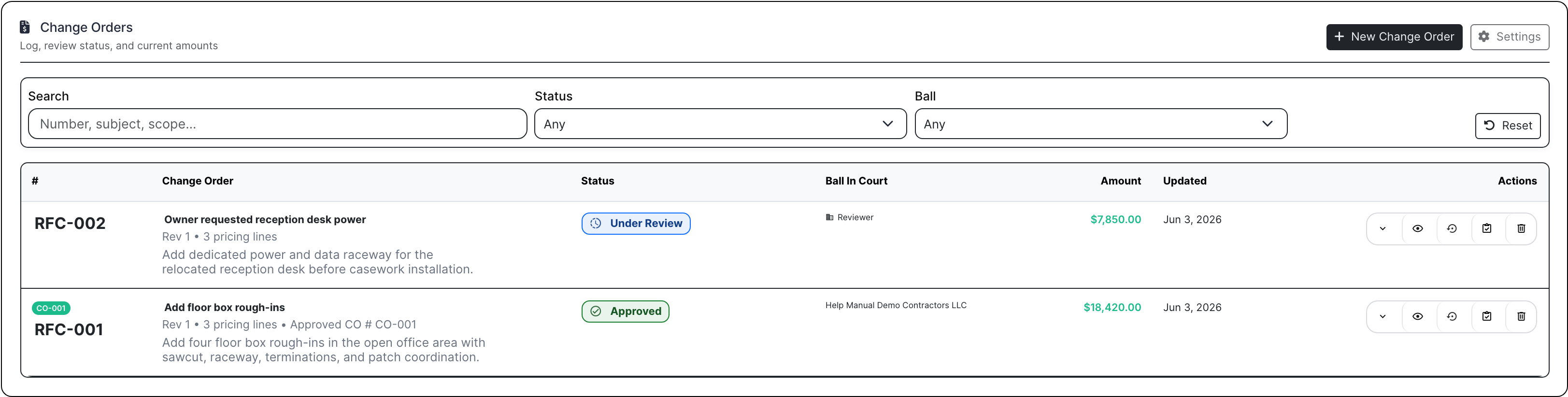Click the clock icon in Under Review badge

tap(596, 224)
